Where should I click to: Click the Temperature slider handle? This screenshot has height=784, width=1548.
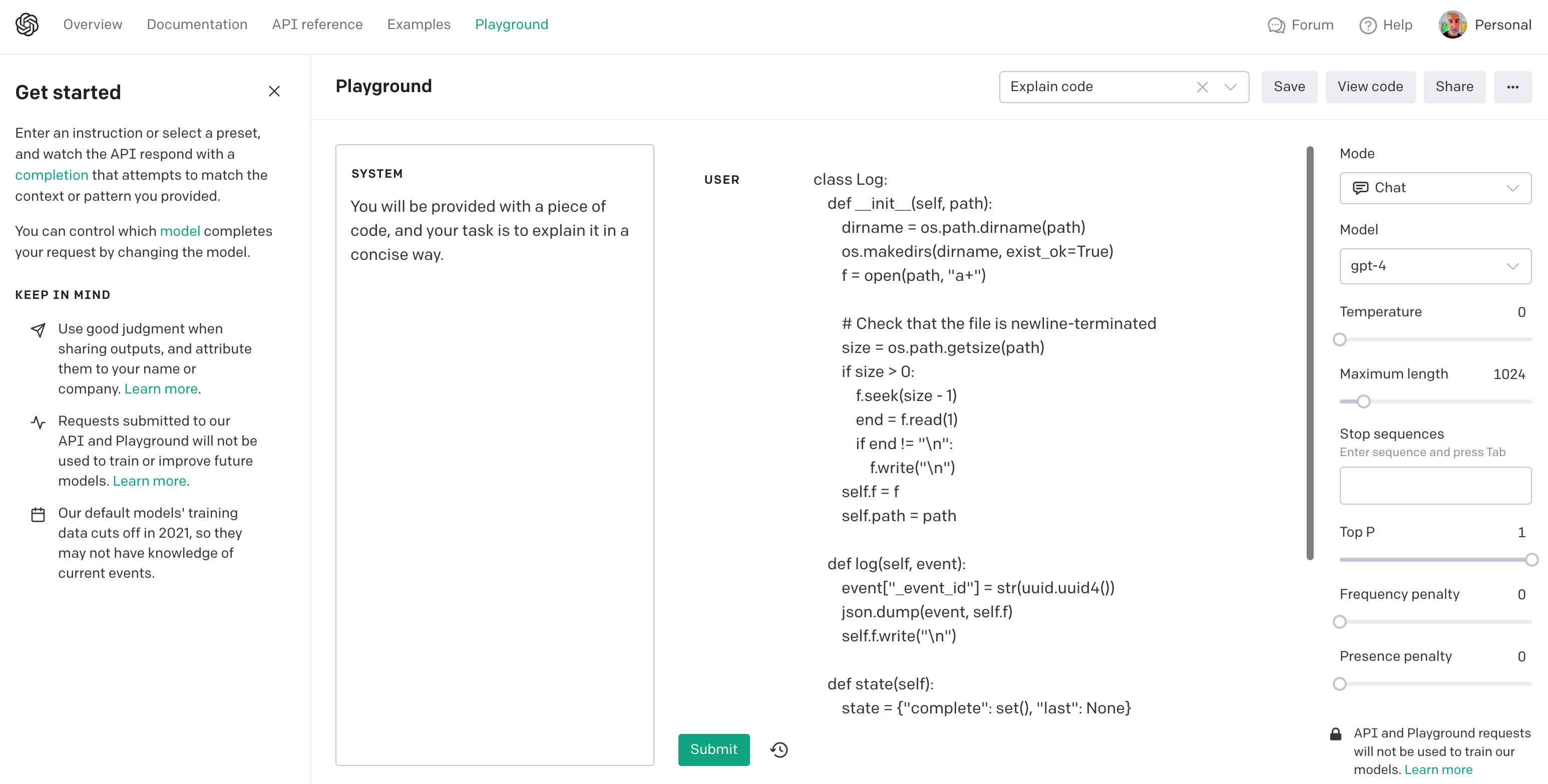1339,339
